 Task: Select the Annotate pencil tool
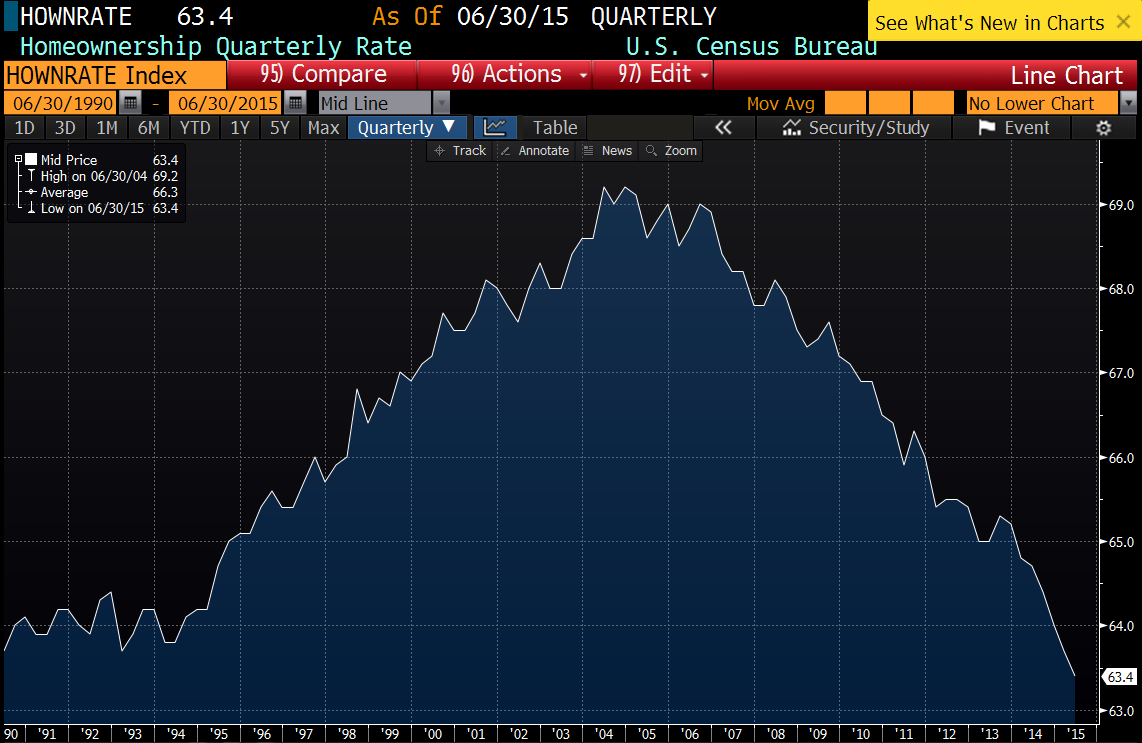pos(535,150)
